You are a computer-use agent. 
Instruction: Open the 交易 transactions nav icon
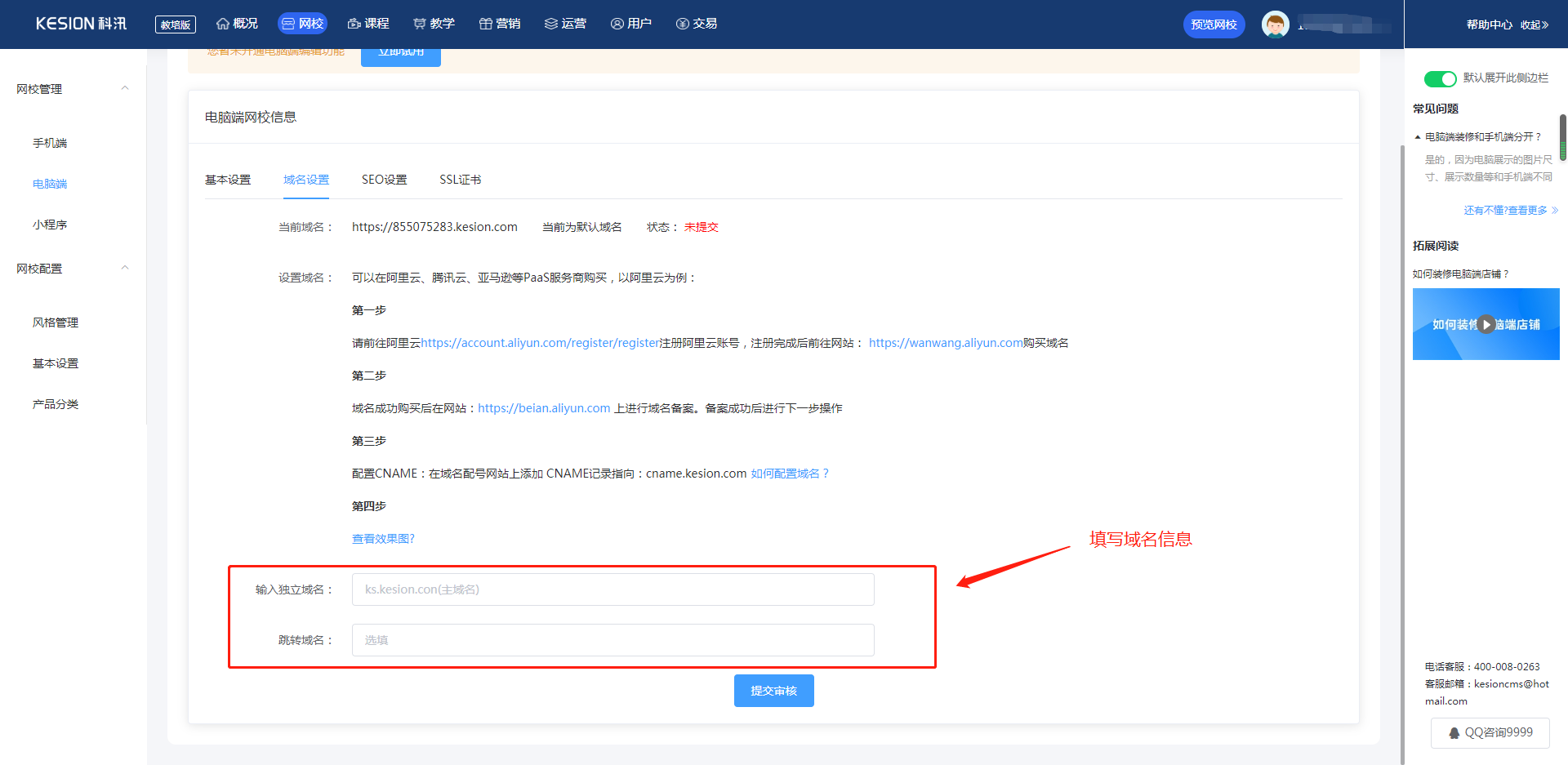click(x=683, y=24)
